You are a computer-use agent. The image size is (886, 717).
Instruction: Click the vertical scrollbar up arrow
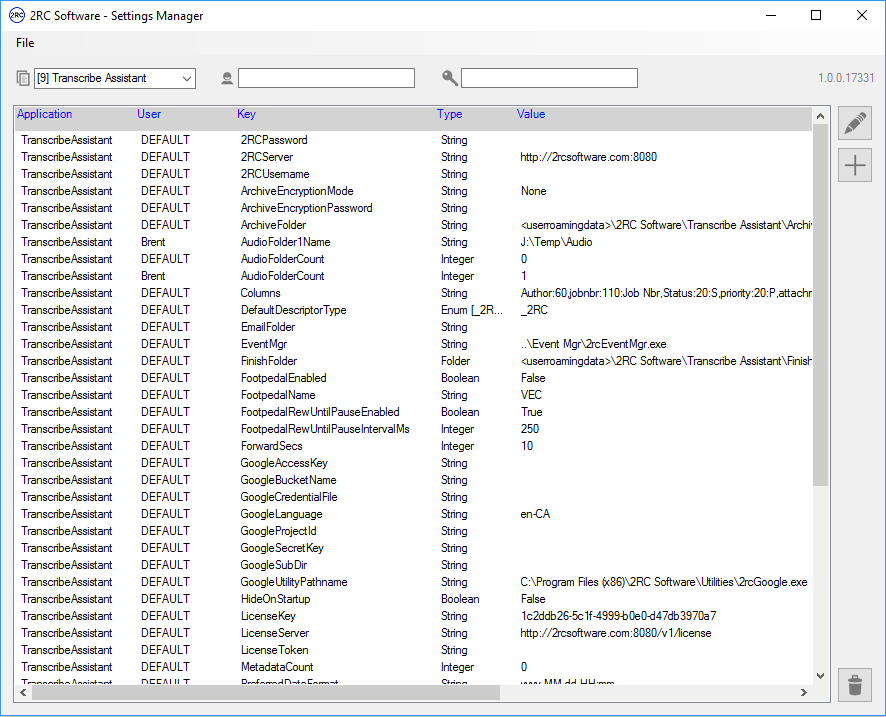click(820, 116)
